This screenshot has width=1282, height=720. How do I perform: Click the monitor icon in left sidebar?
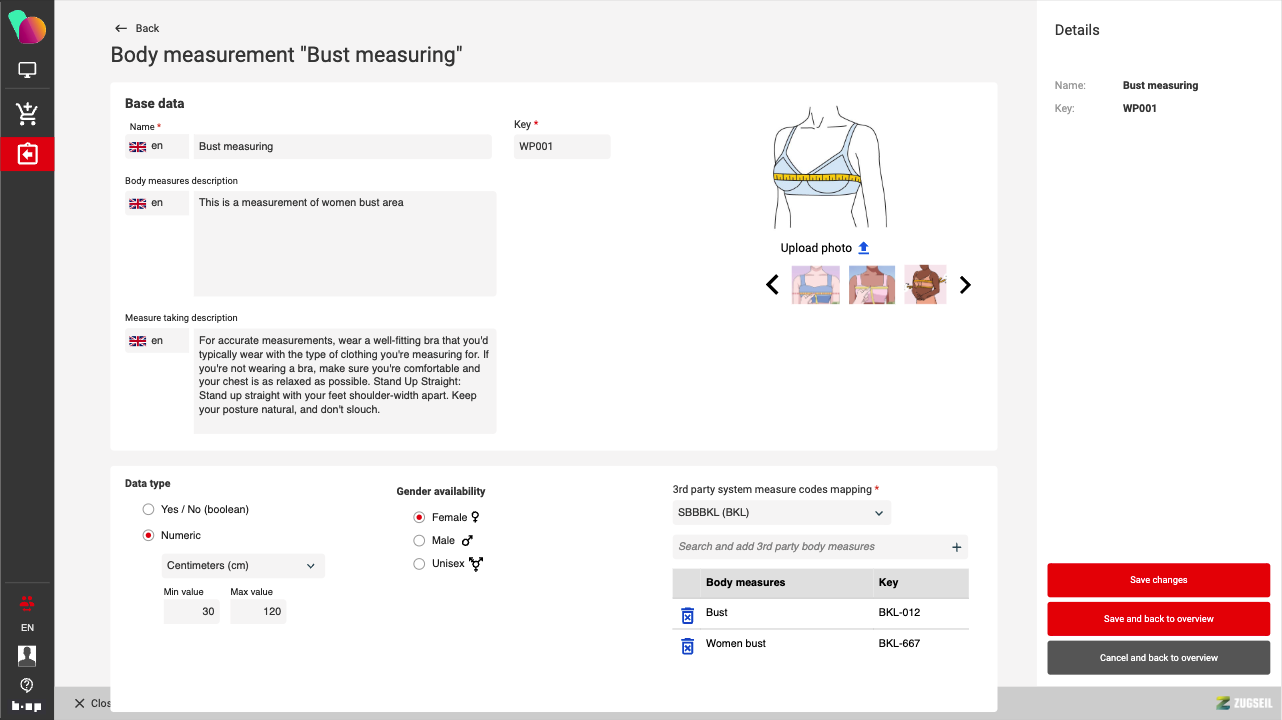(27, 71)
